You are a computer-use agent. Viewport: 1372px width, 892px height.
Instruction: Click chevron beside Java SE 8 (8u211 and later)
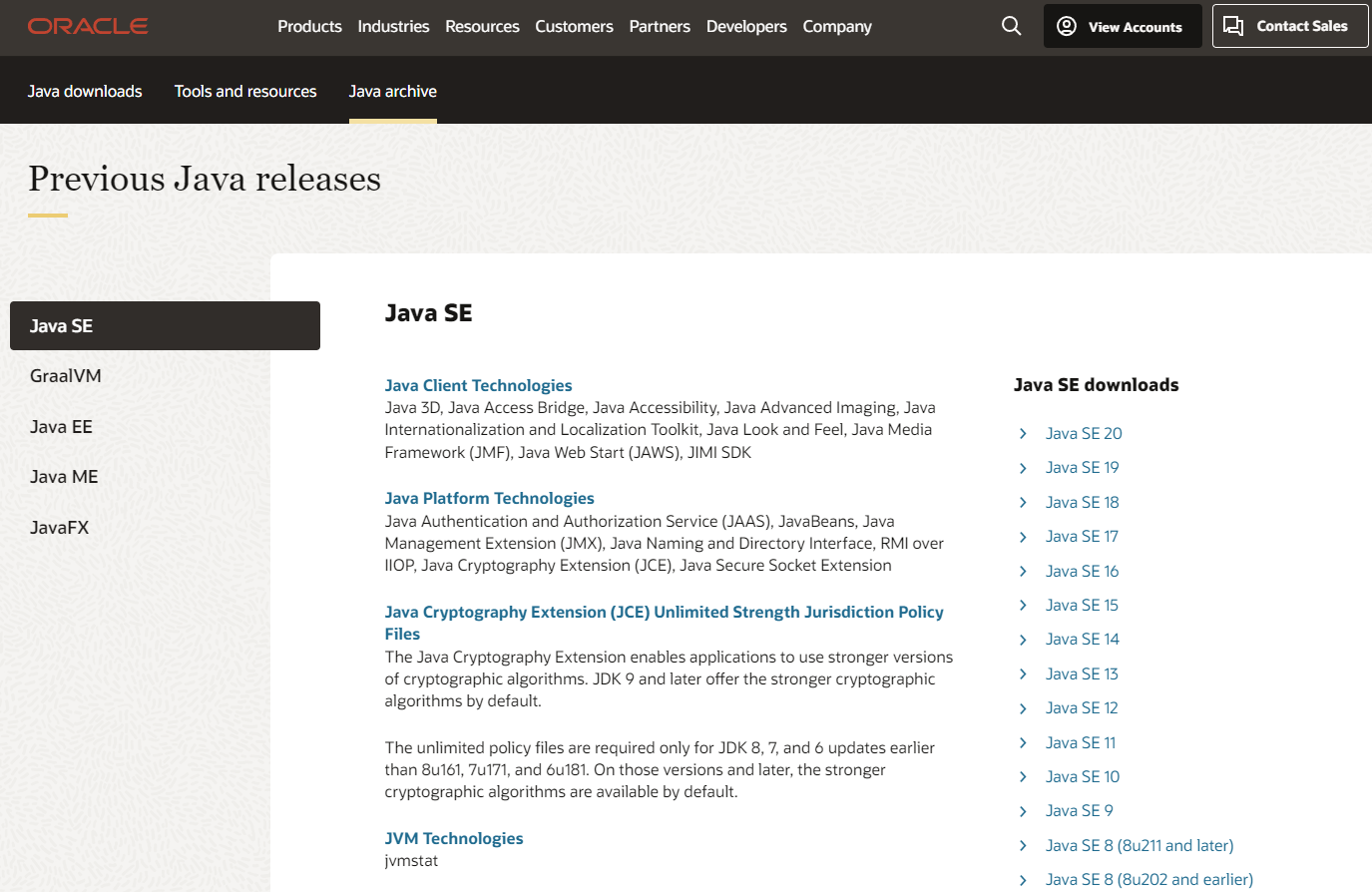[x=1023, y=846]
